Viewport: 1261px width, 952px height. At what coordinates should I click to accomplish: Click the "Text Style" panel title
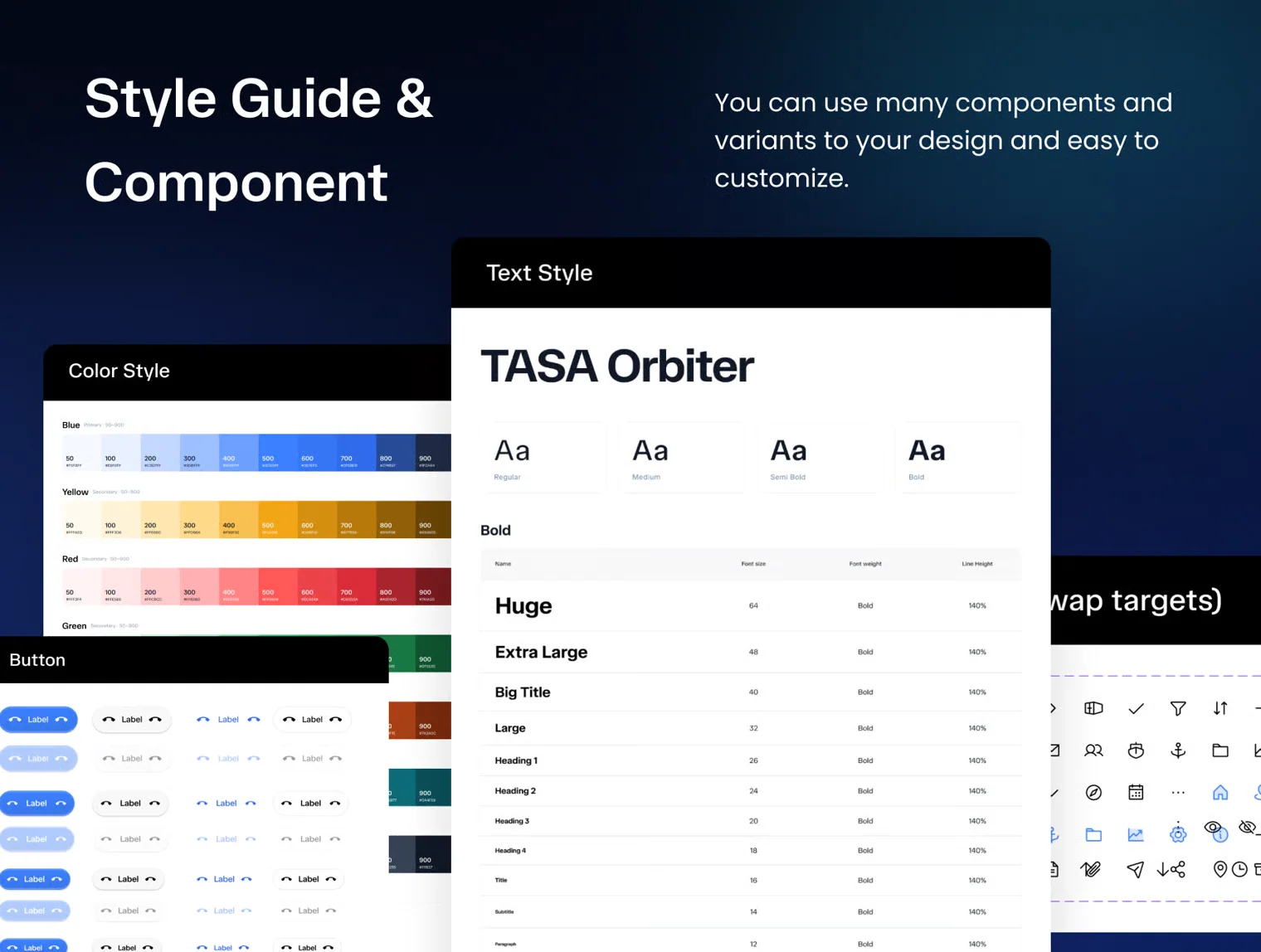point(539,273)
